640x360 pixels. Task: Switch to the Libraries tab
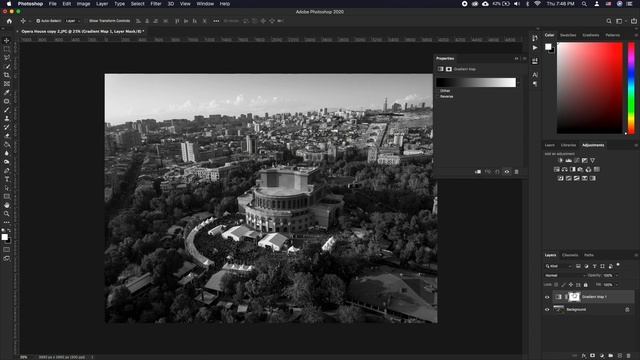tap(568, 145)
